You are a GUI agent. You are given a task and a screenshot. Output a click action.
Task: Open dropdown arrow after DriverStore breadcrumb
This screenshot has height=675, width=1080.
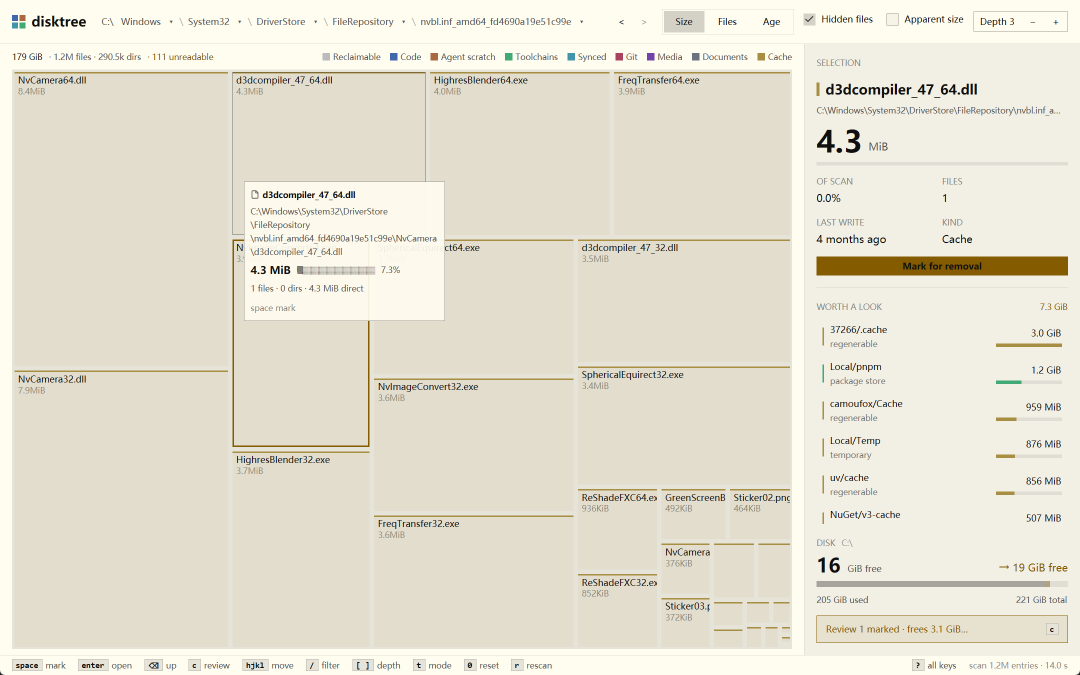(x=315, y=22)
